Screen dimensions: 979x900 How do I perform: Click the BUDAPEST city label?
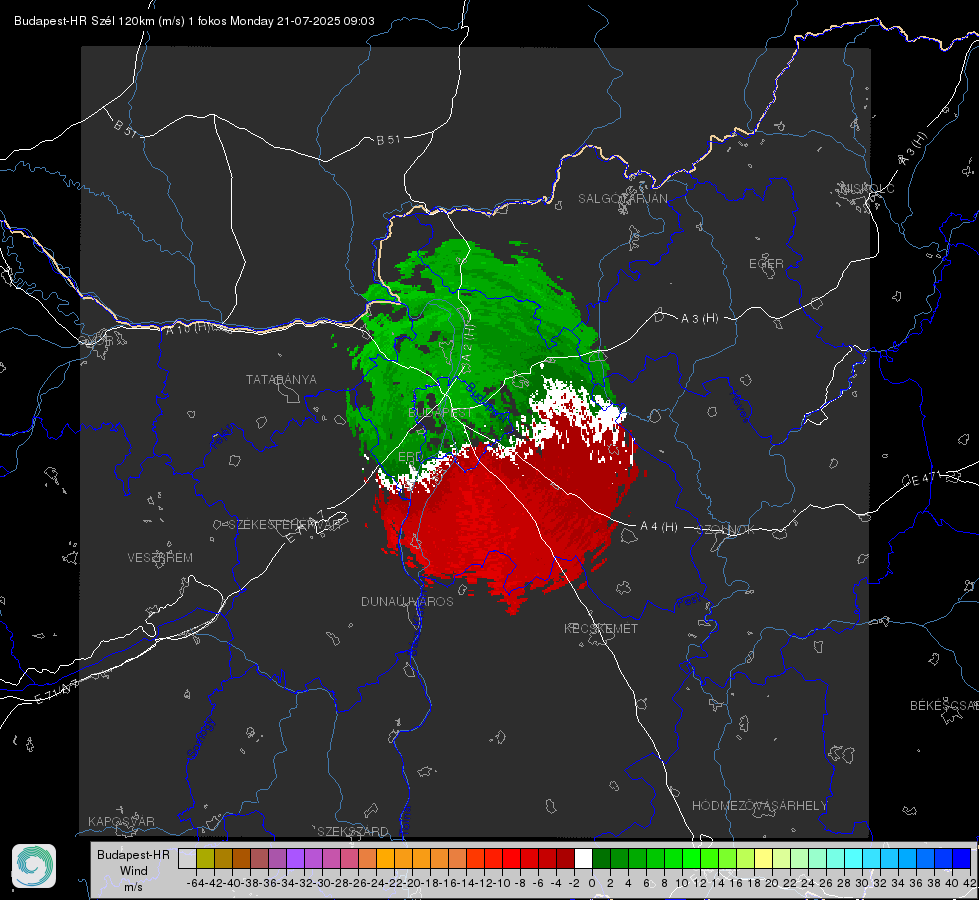coord(440,413)
